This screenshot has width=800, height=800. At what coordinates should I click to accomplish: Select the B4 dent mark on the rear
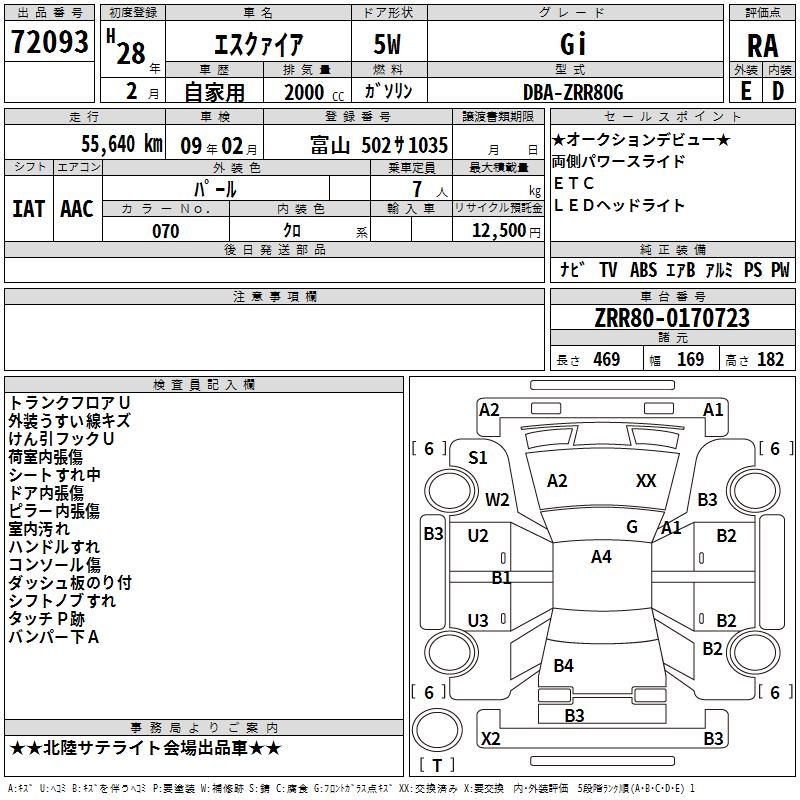click(564, 666)
